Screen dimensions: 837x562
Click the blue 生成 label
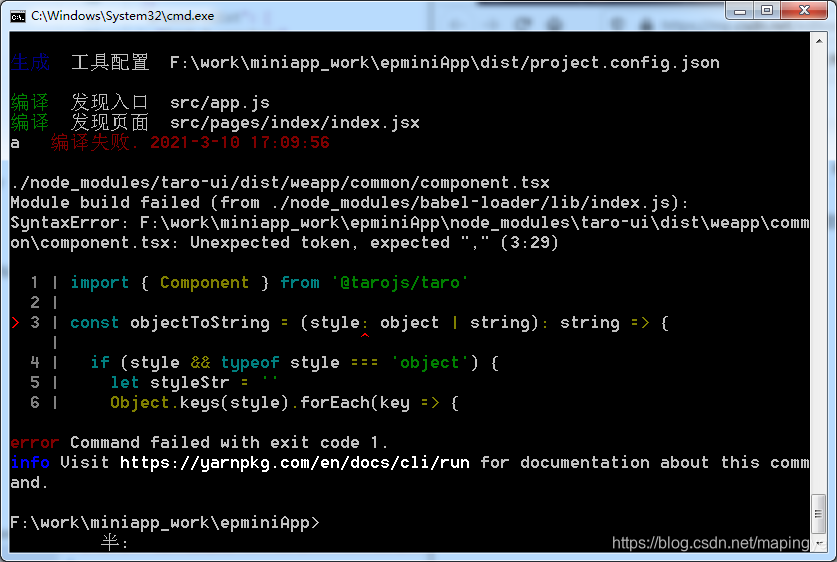(x=30, y=62)
